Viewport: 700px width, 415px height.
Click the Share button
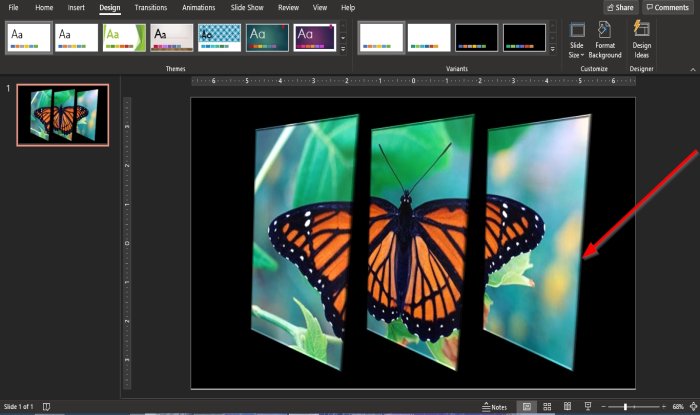click(x=619, y=7)
